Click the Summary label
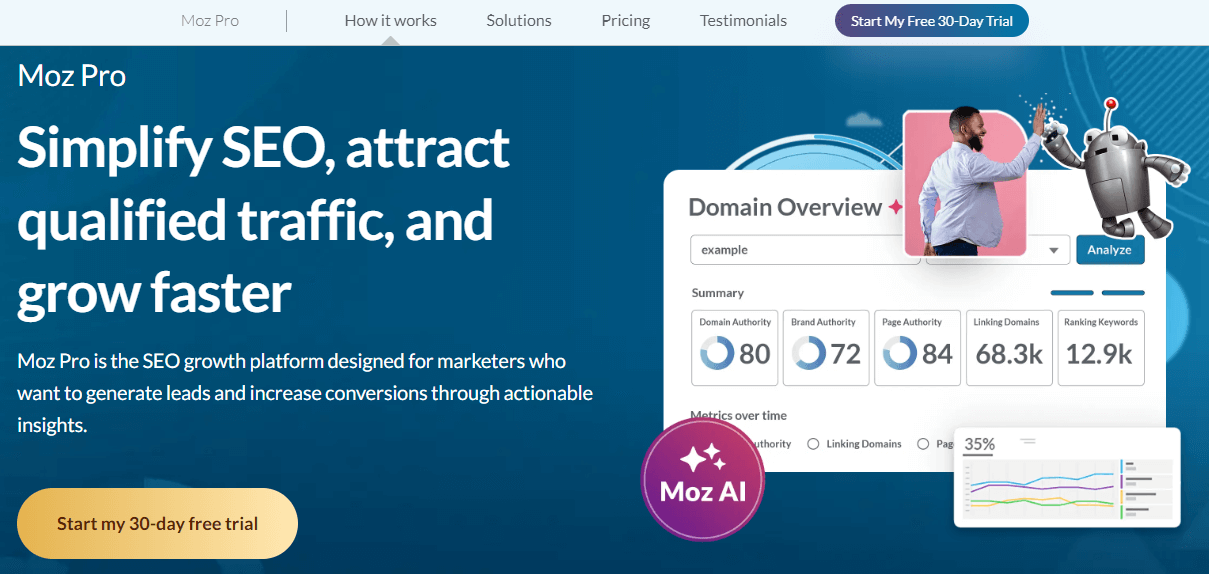Viewport: 1209px width, 574px height. click(718, 293)
